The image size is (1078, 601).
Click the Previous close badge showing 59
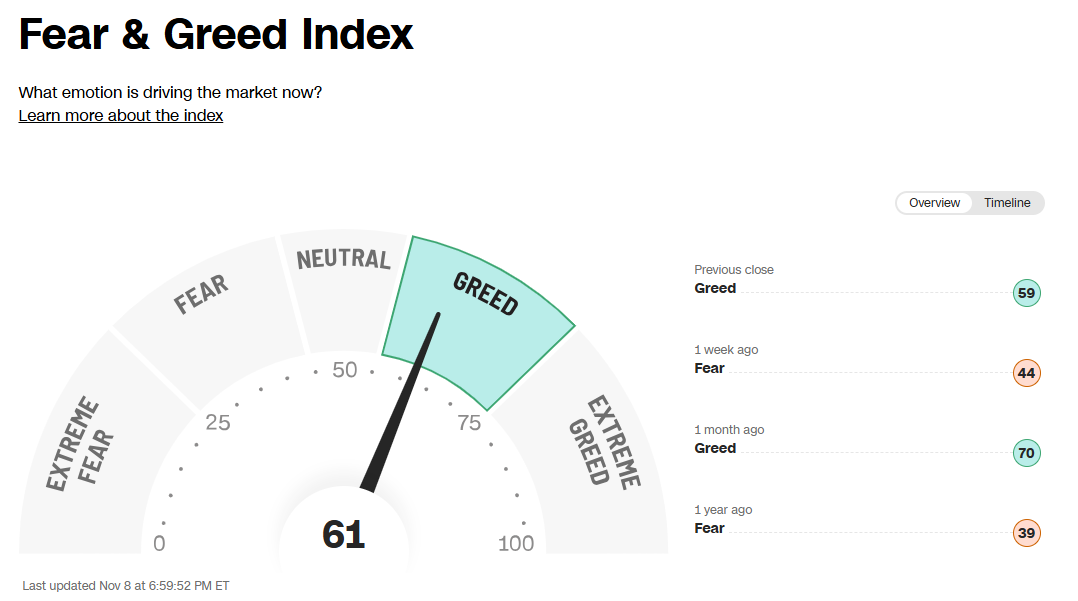pyautogui.click(x=1026, y=293)
